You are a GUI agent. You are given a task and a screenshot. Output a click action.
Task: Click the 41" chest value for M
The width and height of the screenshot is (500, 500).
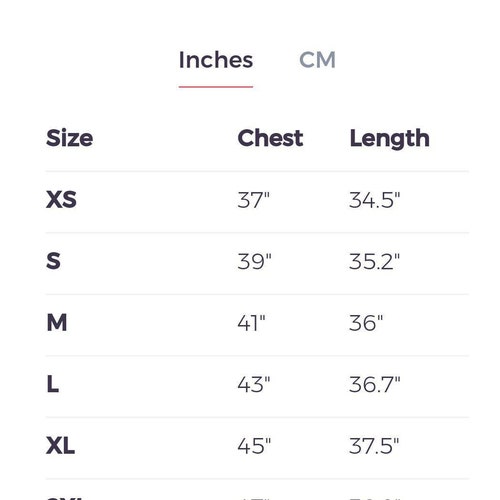pyautogui.click(x=251, y=323)
